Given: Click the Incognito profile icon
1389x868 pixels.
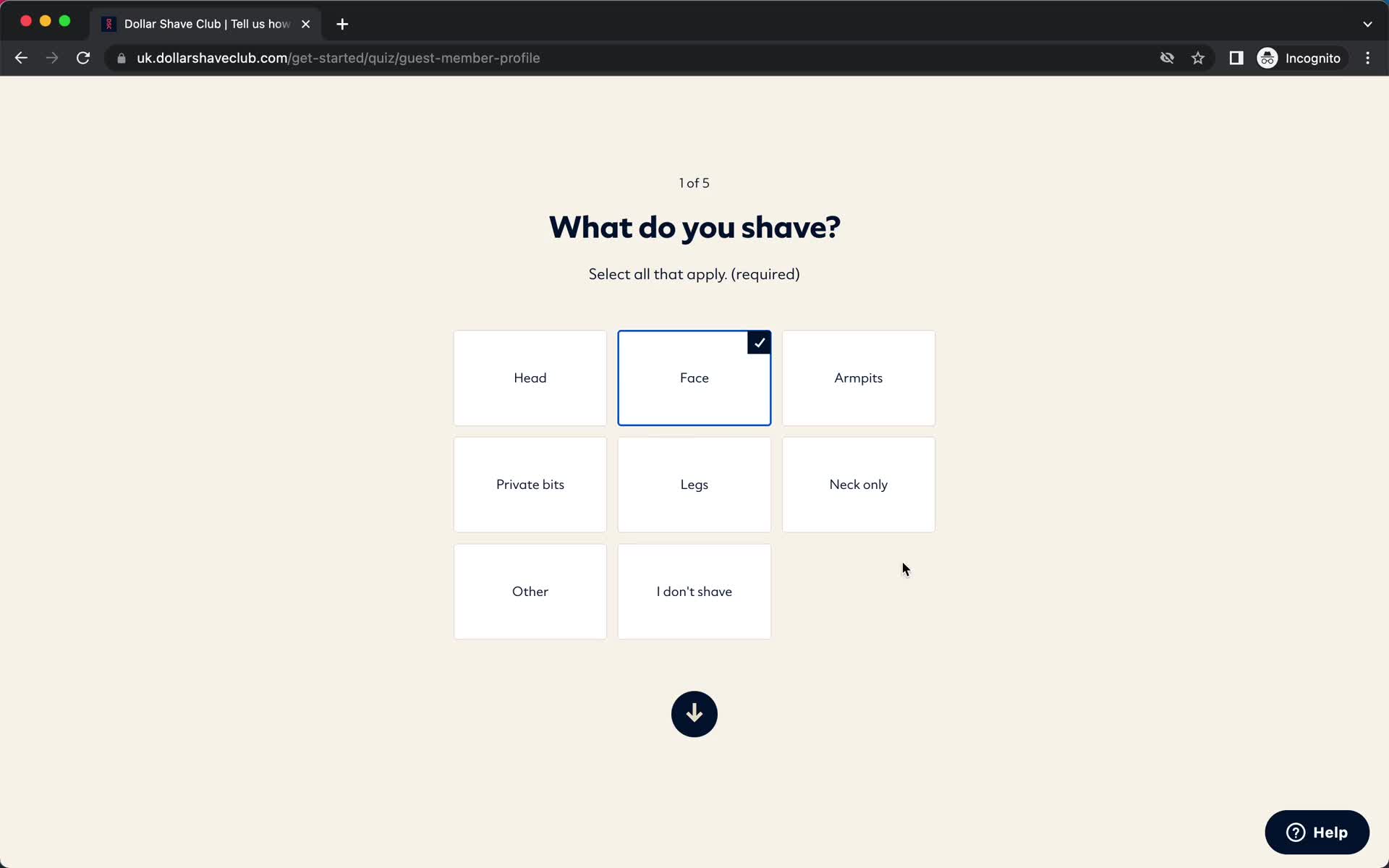Looking at the screenshot, I should click(1300, 58).
